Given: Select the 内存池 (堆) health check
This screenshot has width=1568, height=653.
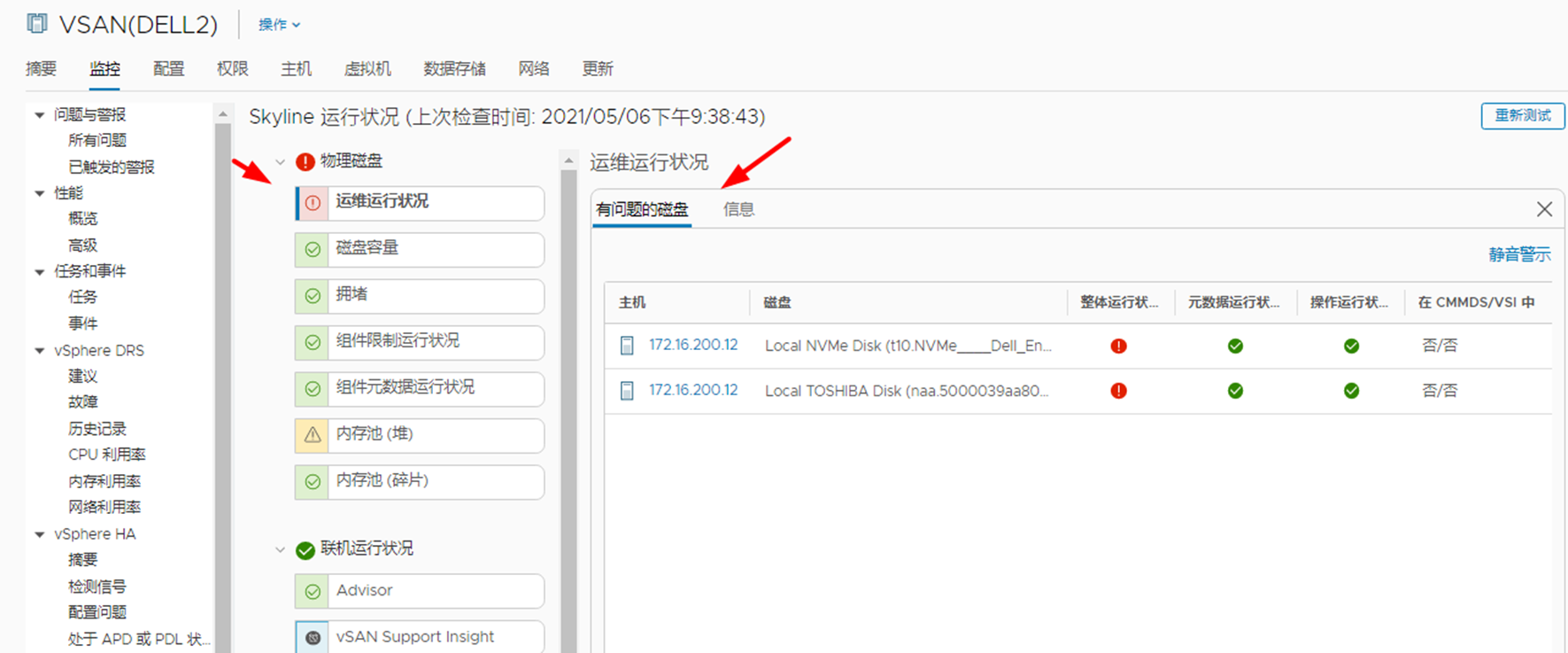Looking at the screenshot, I should point(420,435).
